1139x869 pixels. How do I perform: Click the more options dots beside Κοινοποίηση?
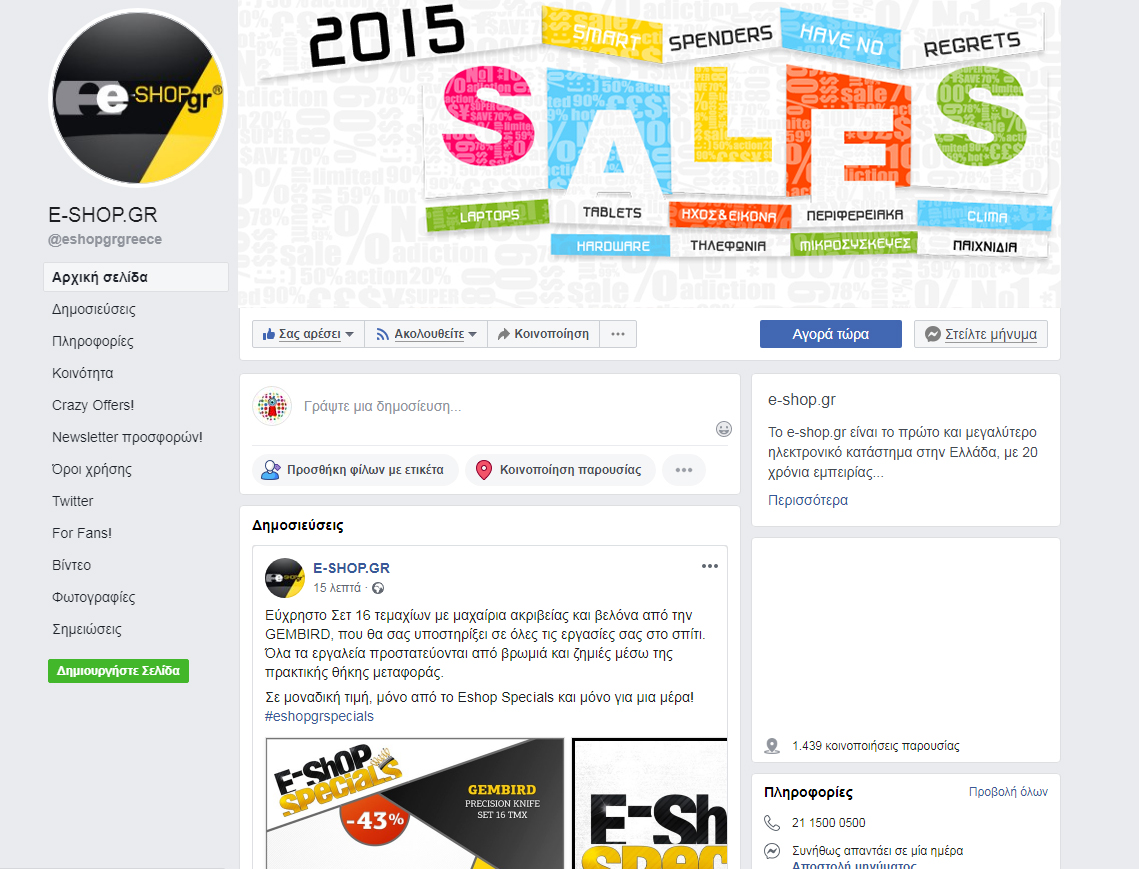(618, 334)
